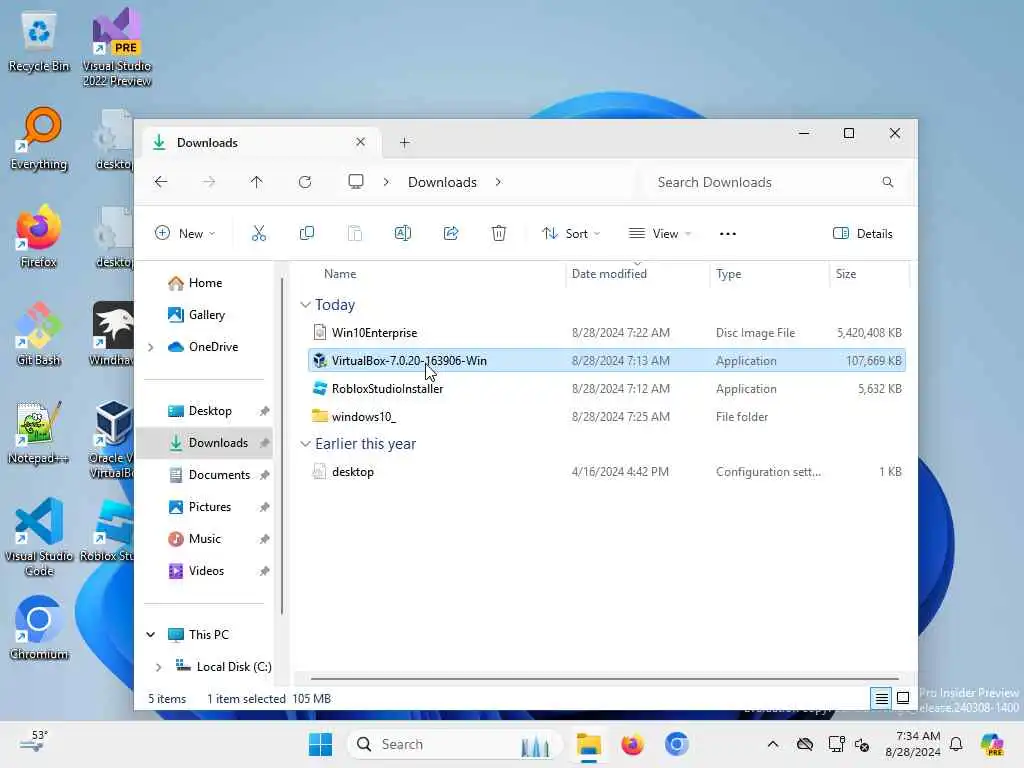1024x768 pixels.
Task: Open the notification bell in system tray
Action: (x=956, y=744)
